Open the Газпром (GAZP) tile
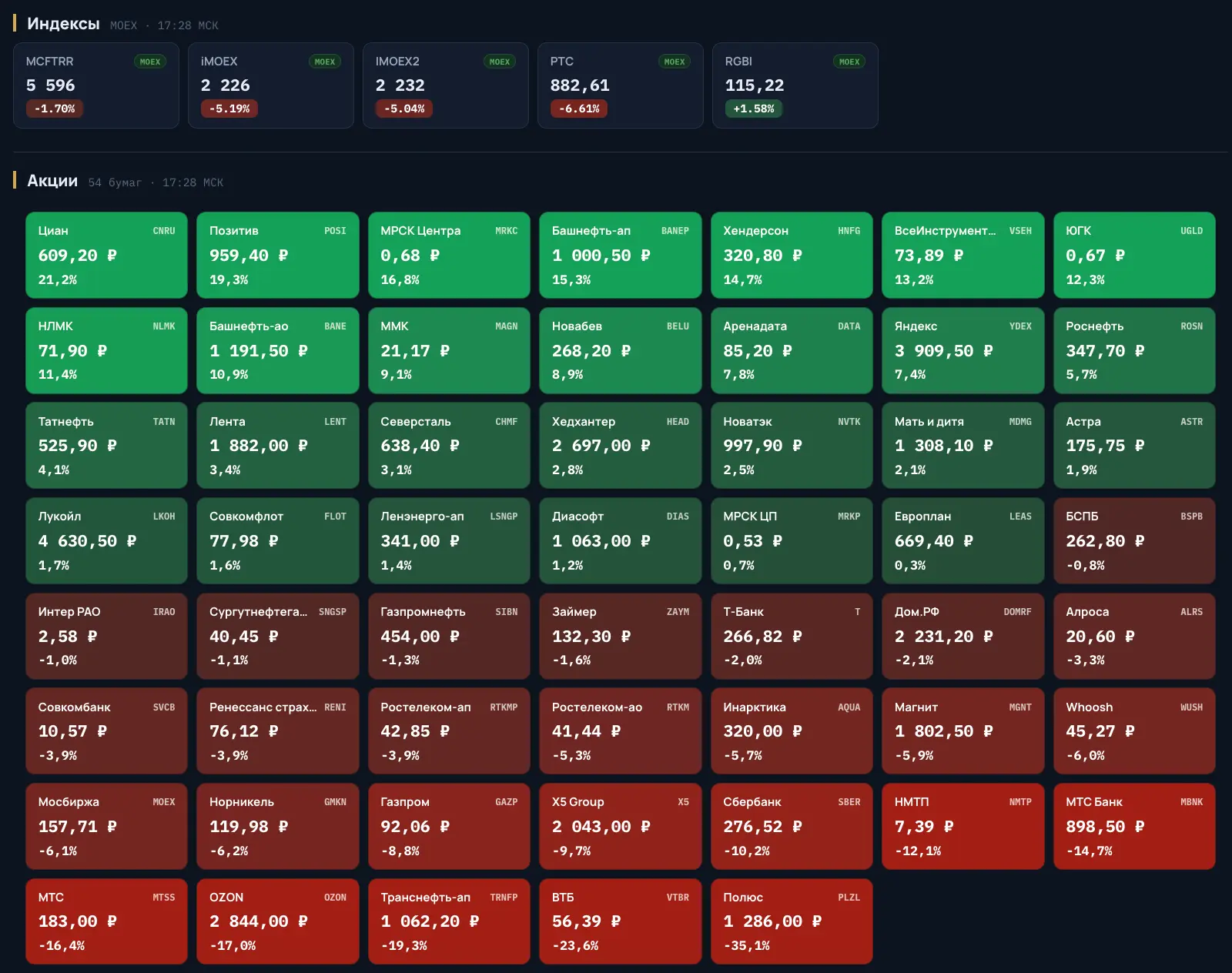The width and height of the screenshot is (1232, 973). tap(449, 826)
